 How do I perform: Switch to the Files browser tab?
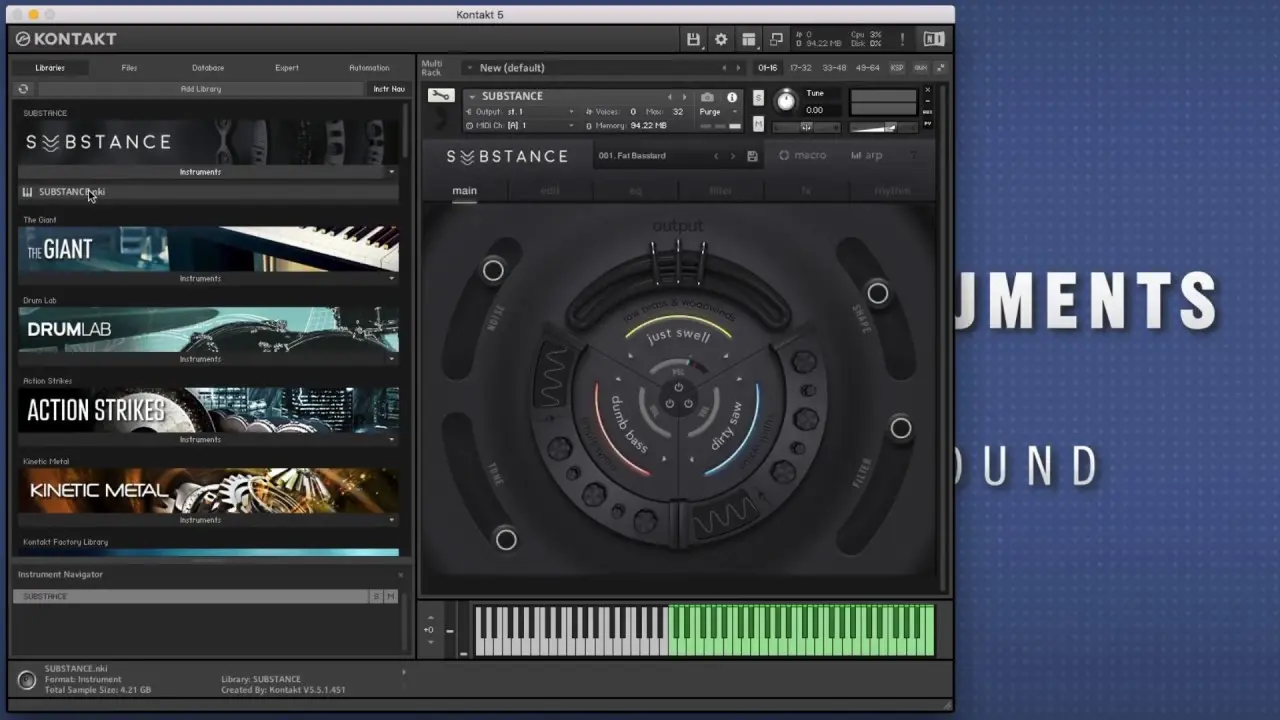click(129, 68)
